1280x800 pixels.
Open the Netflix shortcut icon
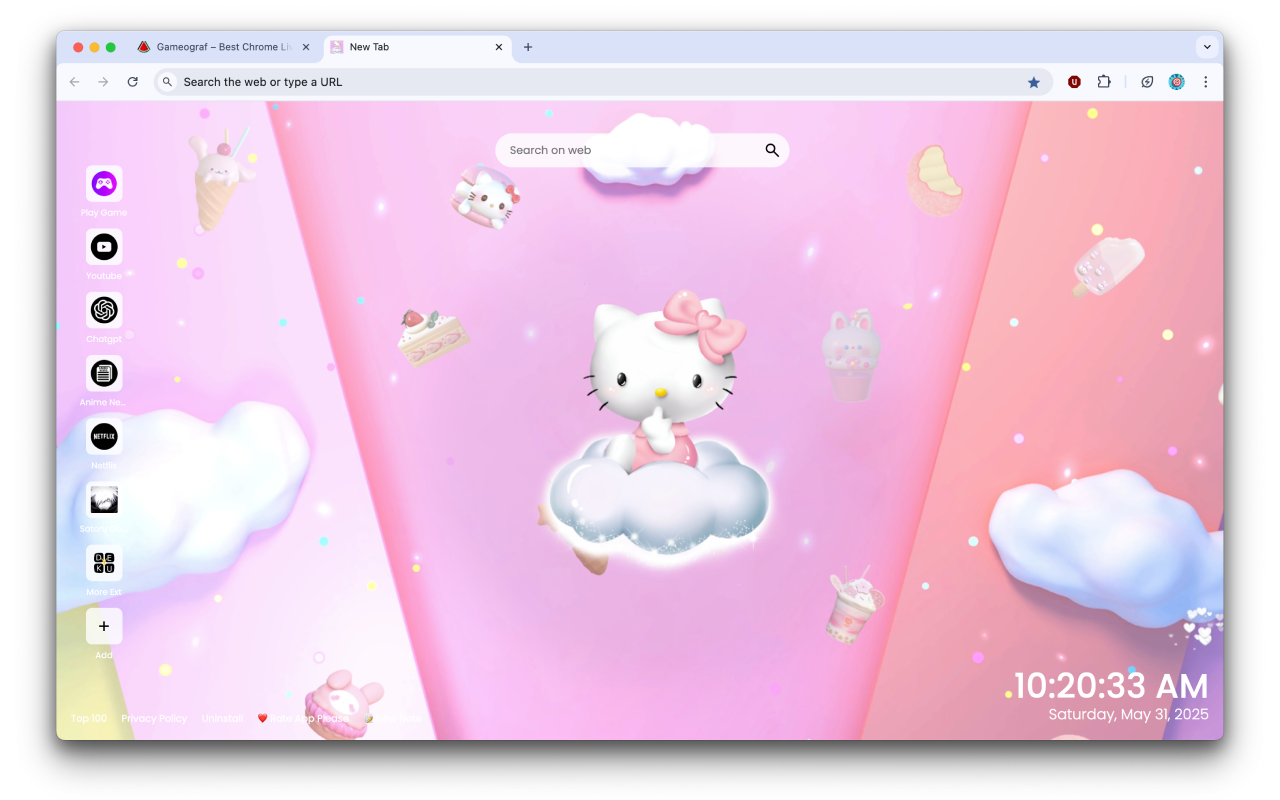pyautogui.click(x=104, y=436)
